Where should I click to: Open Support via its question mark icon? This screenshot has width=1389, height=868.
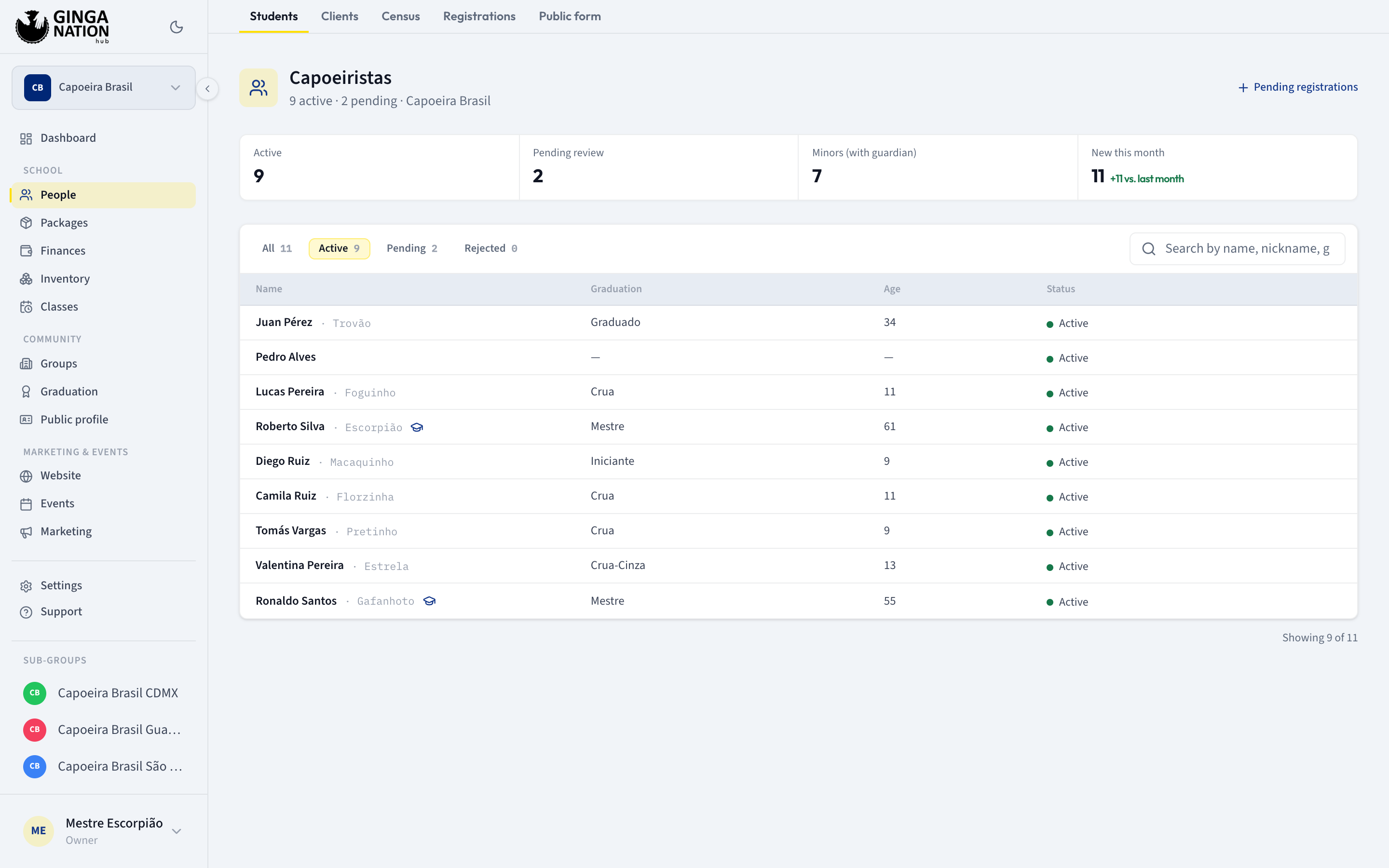pyautogui.click(x=26, y=612)
